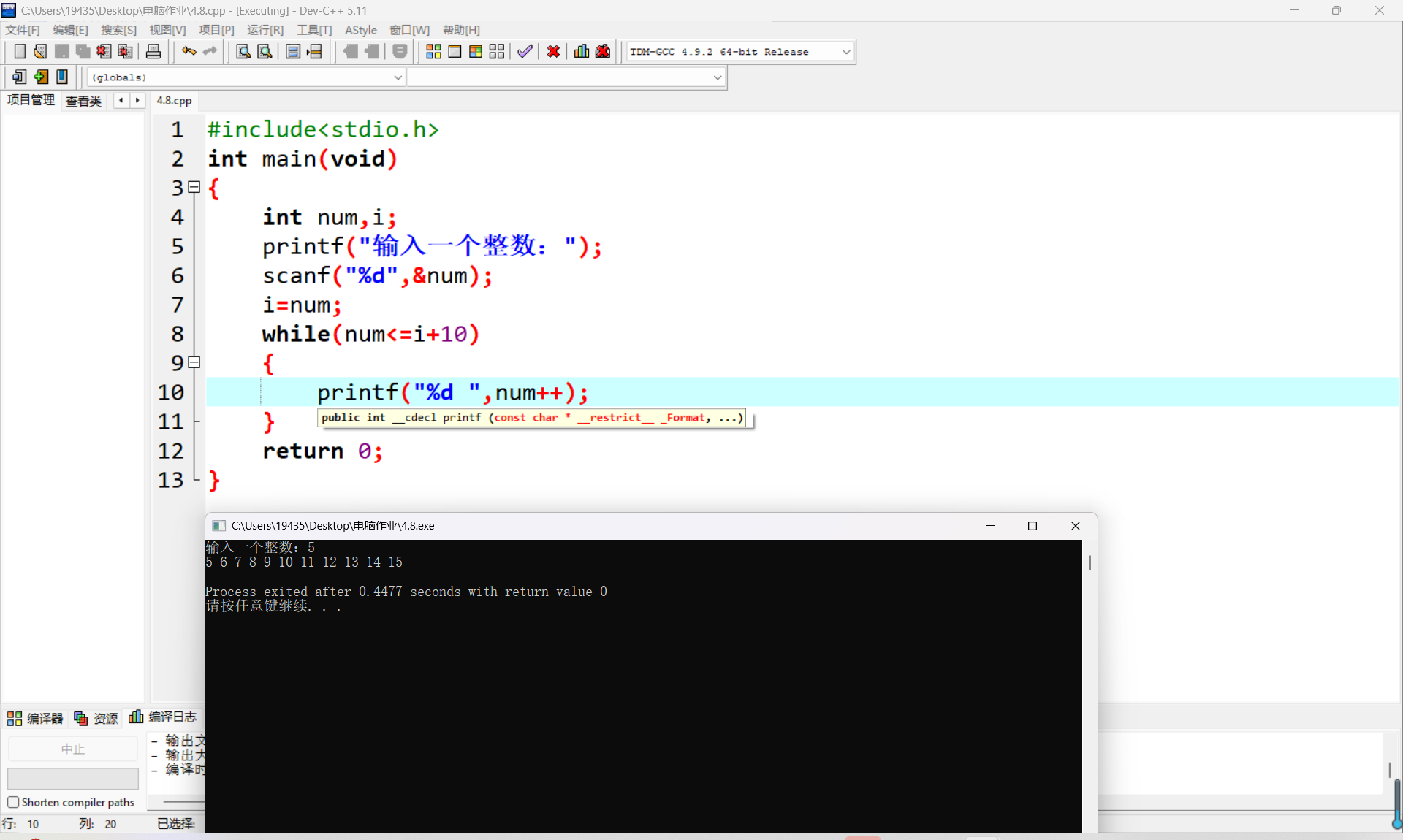Click the purple checkmark syntax check icon
The image size is (1403, 840).
525,52
